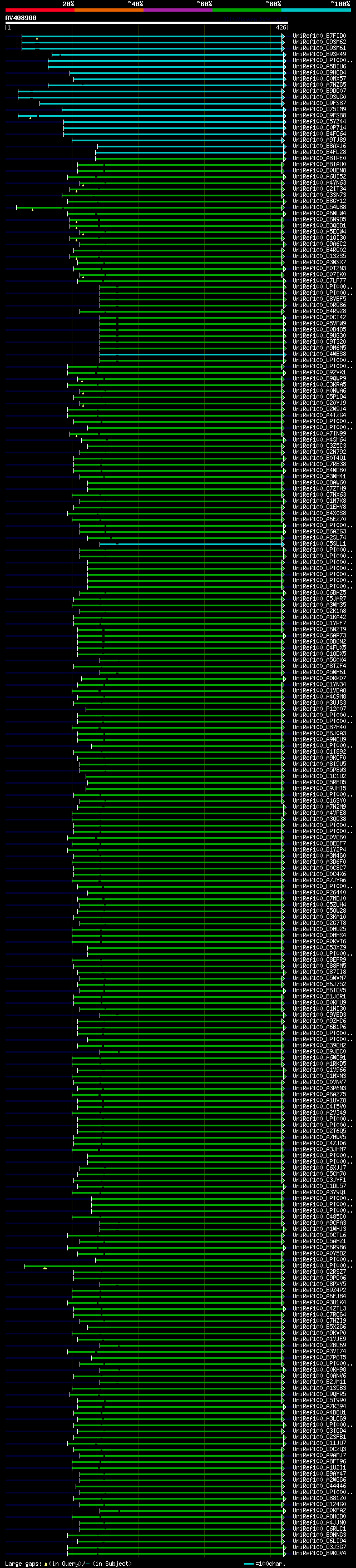Click green alignment bar of UniRef100_Q54W88

point(151,207)
